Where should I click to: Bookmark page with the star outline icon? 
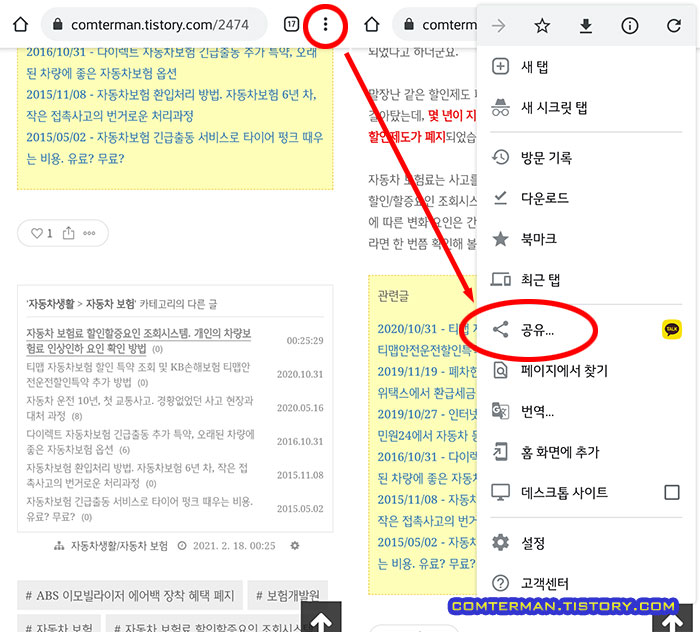click(542, 25)
